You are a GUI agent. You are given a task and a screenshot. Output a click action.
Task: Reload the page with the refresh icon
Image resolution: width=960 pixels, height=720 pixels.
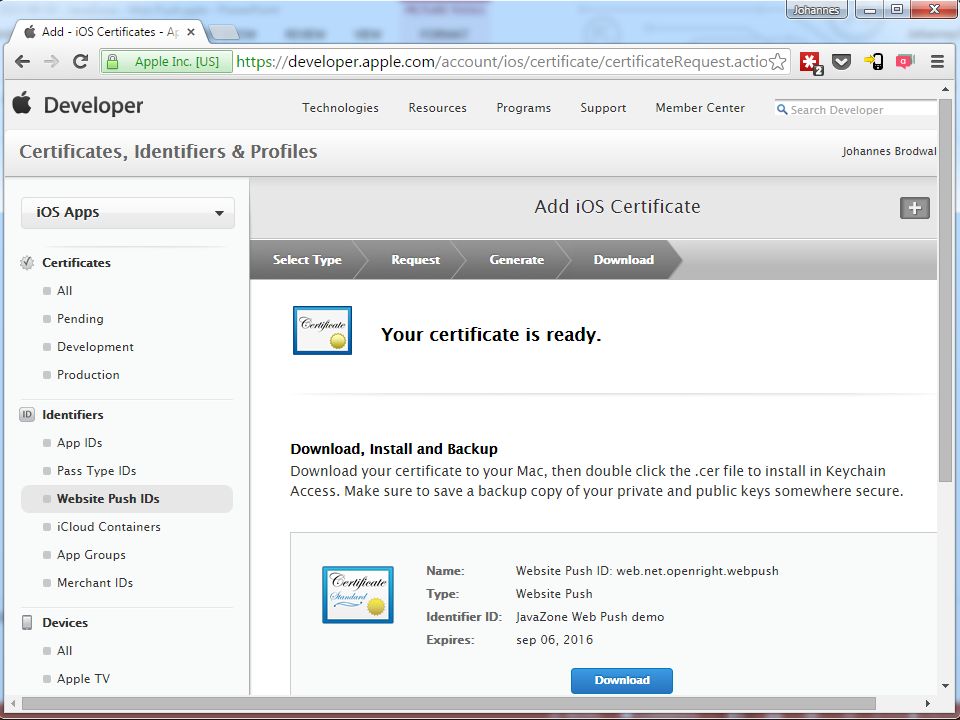[x=80, y=61]
